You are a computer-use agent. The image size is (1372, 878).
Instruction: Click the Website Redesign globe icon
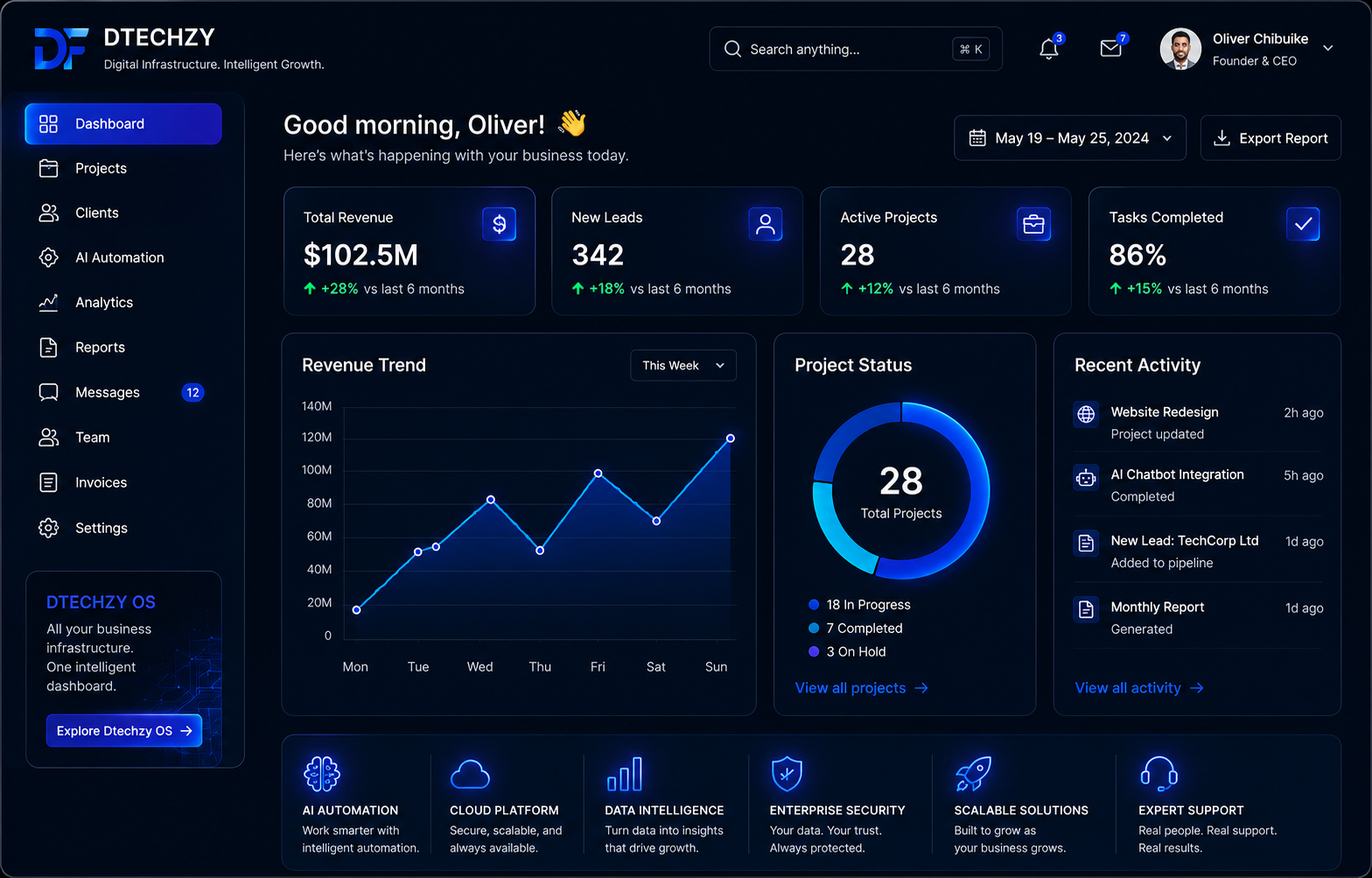click(1086, 414)
